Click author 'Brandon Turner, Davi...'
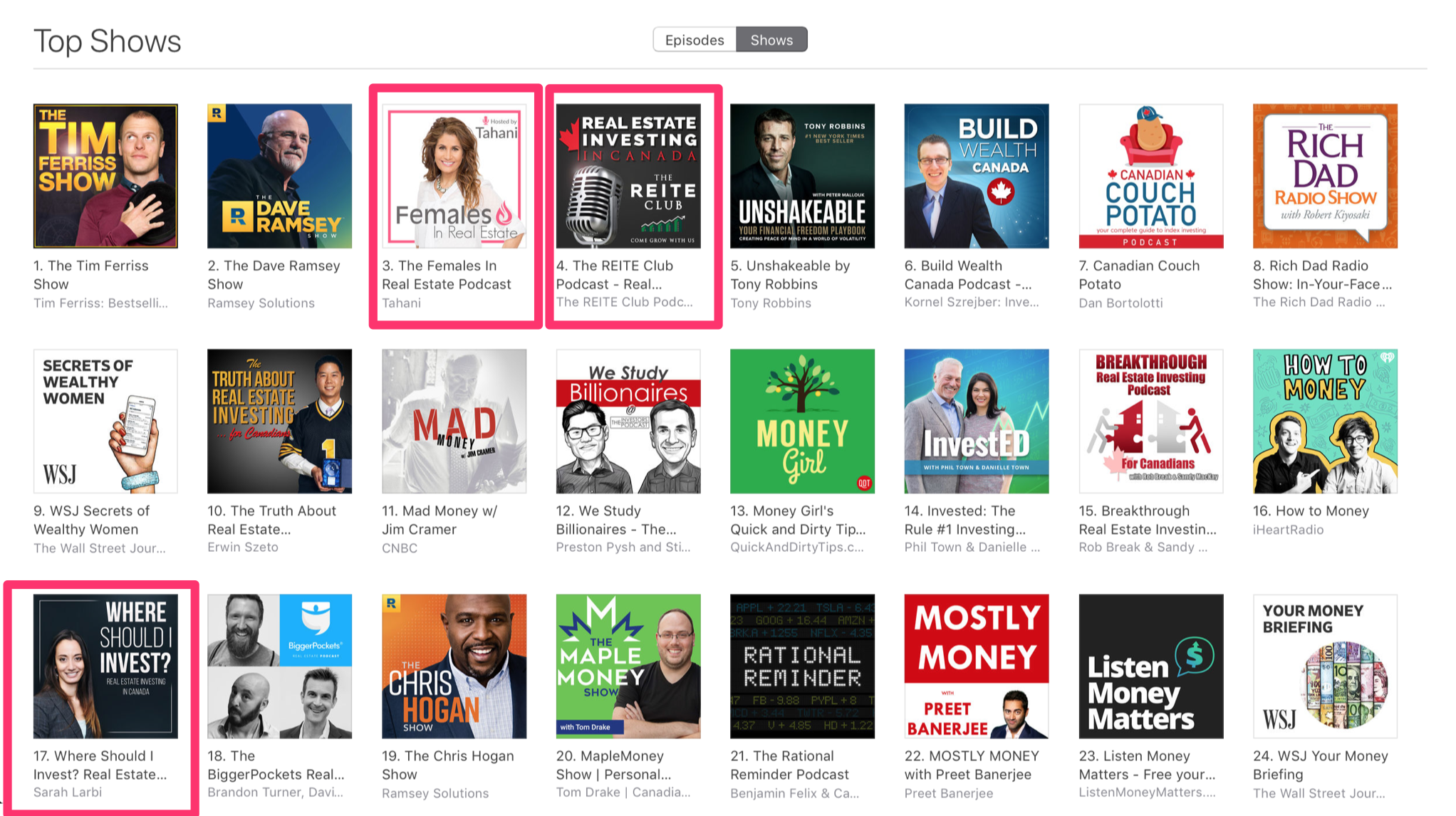 tap(276, 793)
